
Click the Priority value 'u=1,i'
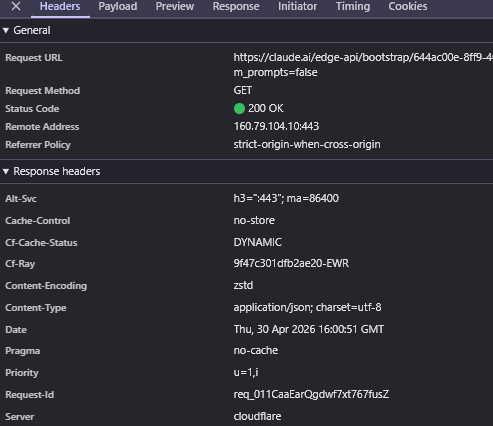246,372
